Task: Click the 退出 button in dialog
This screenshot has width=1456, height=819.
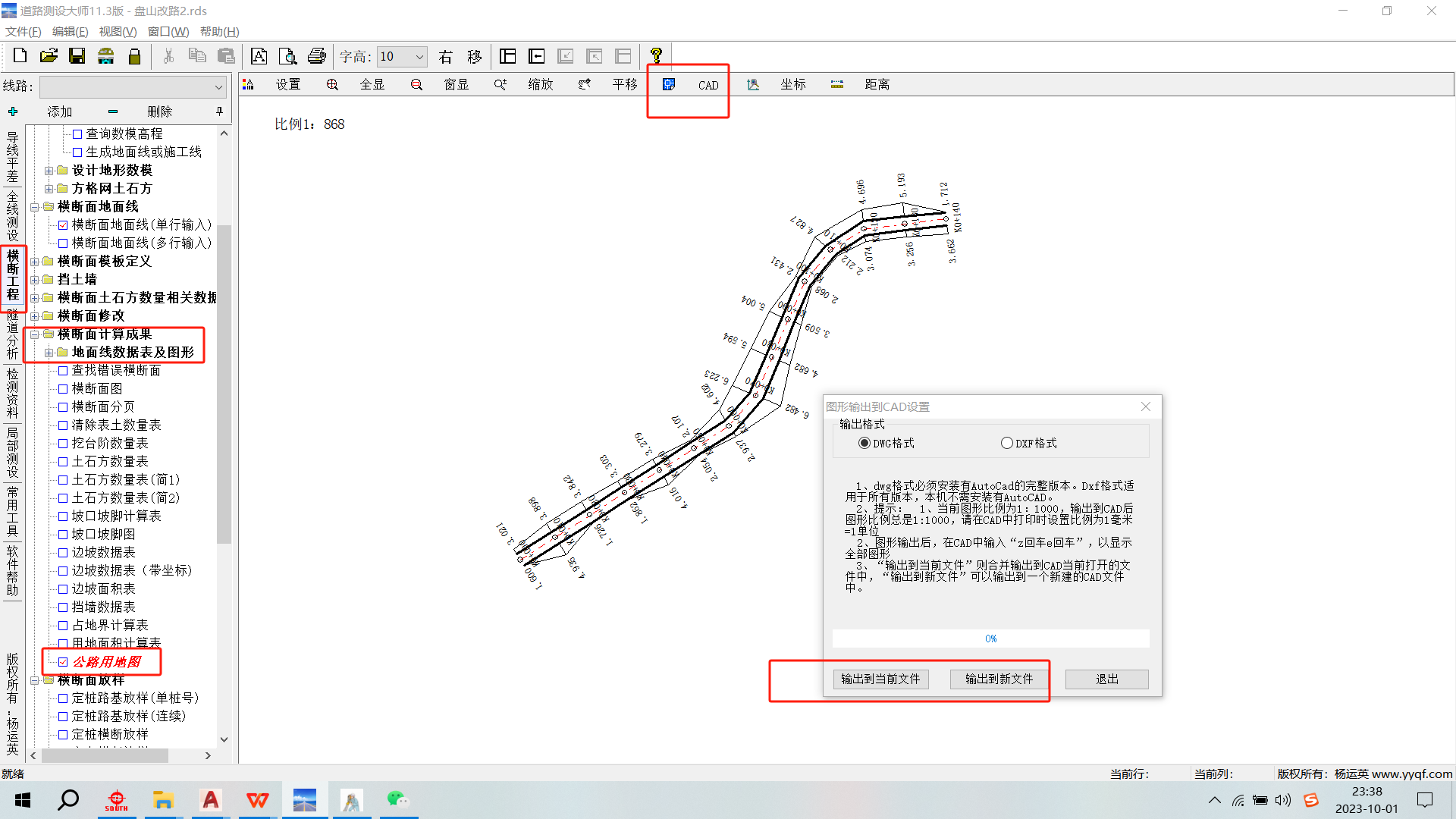Action: pyautogui.click(x=1106, y=679)
